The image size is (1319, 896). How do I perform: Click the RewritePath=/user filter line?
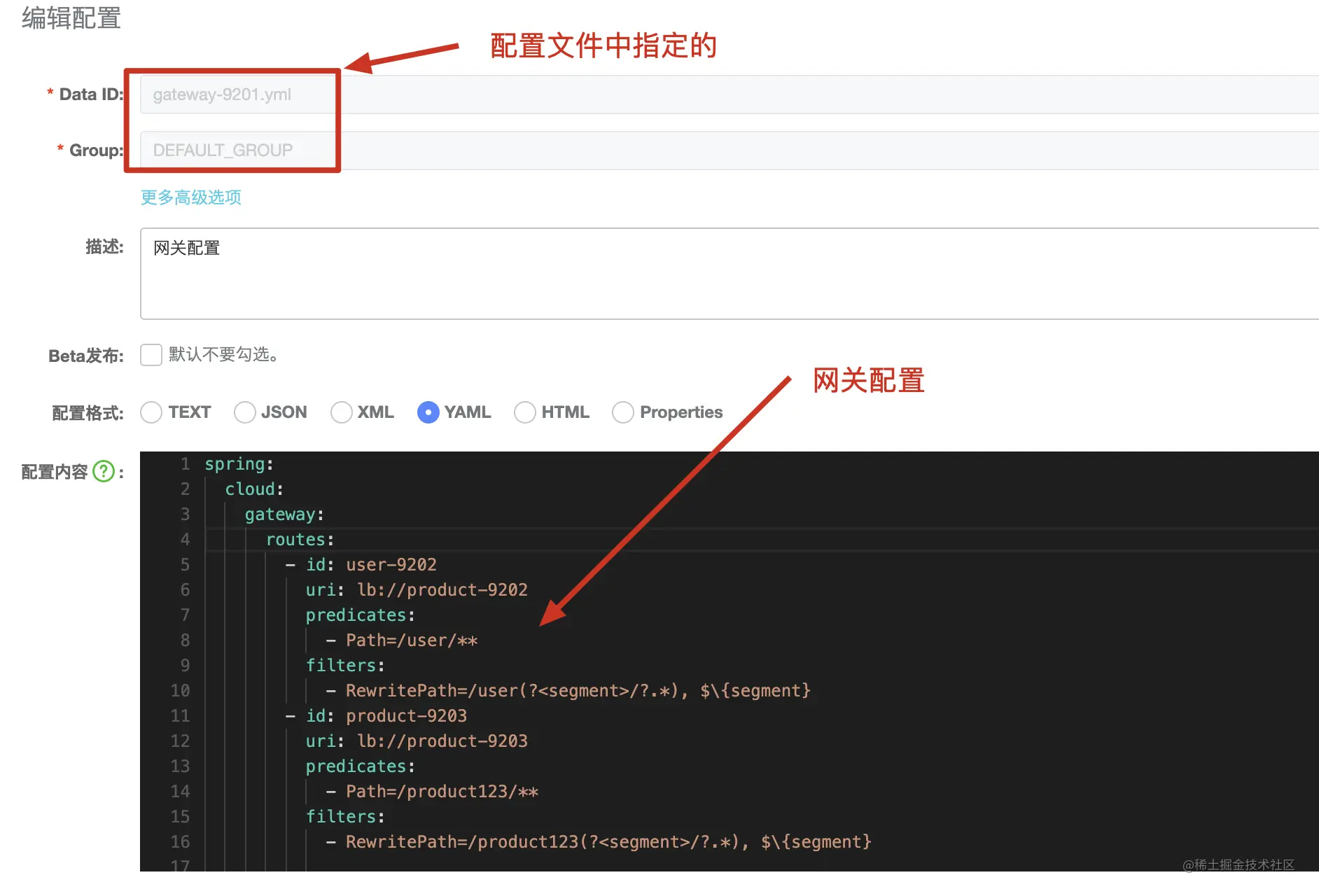[x=568, y=691]
